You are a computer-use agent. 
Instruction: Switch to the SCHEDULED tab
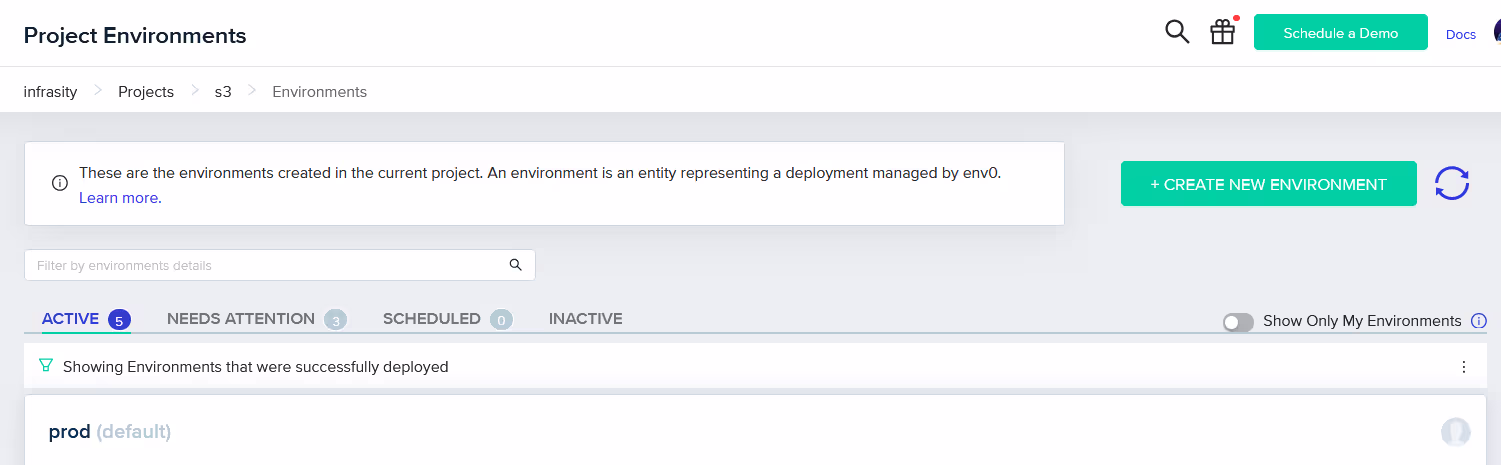[x=448, y=319]
